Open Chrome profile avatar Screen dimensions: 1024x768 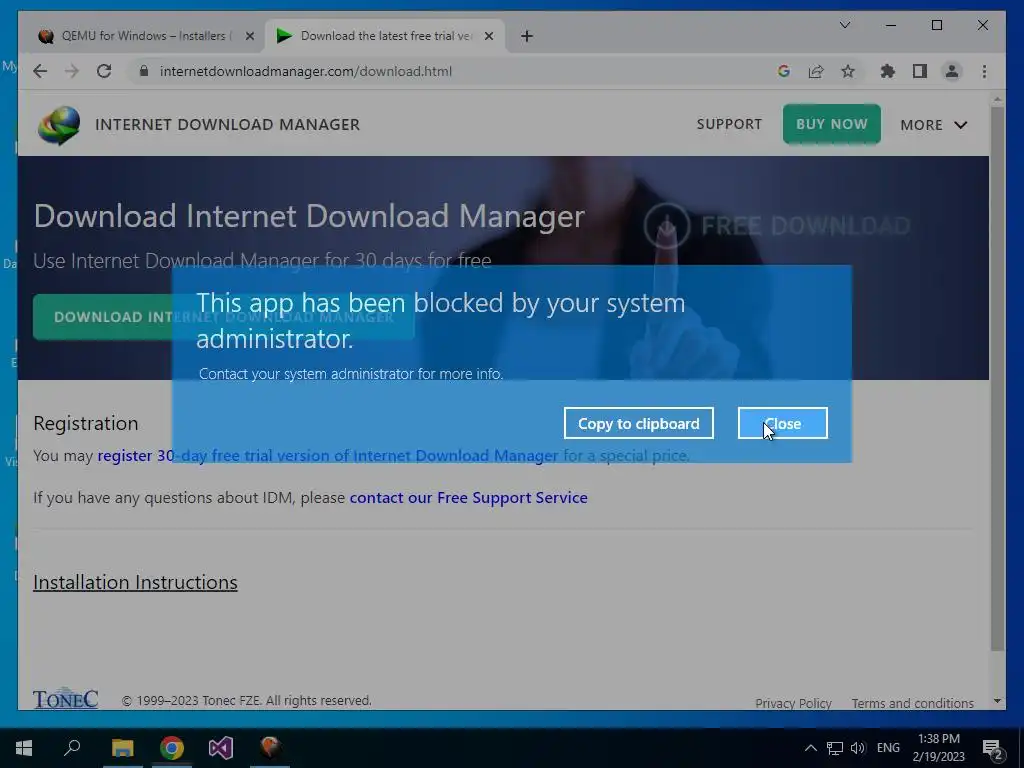pos(952,71)
